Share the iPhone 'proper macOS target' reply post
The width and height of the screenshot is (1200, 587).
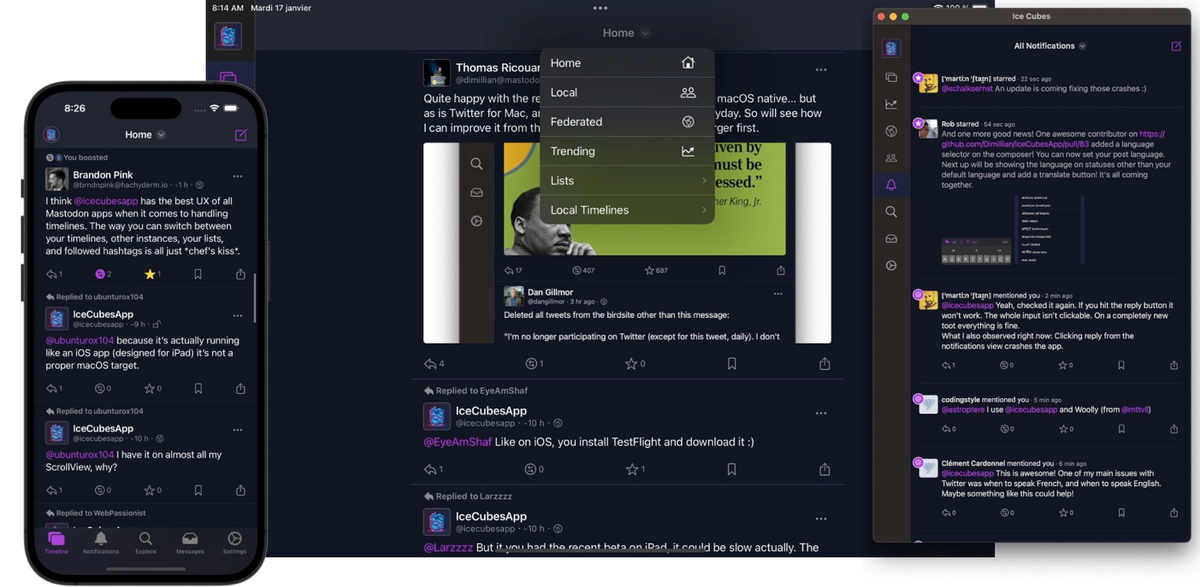[x=241, y=388]
